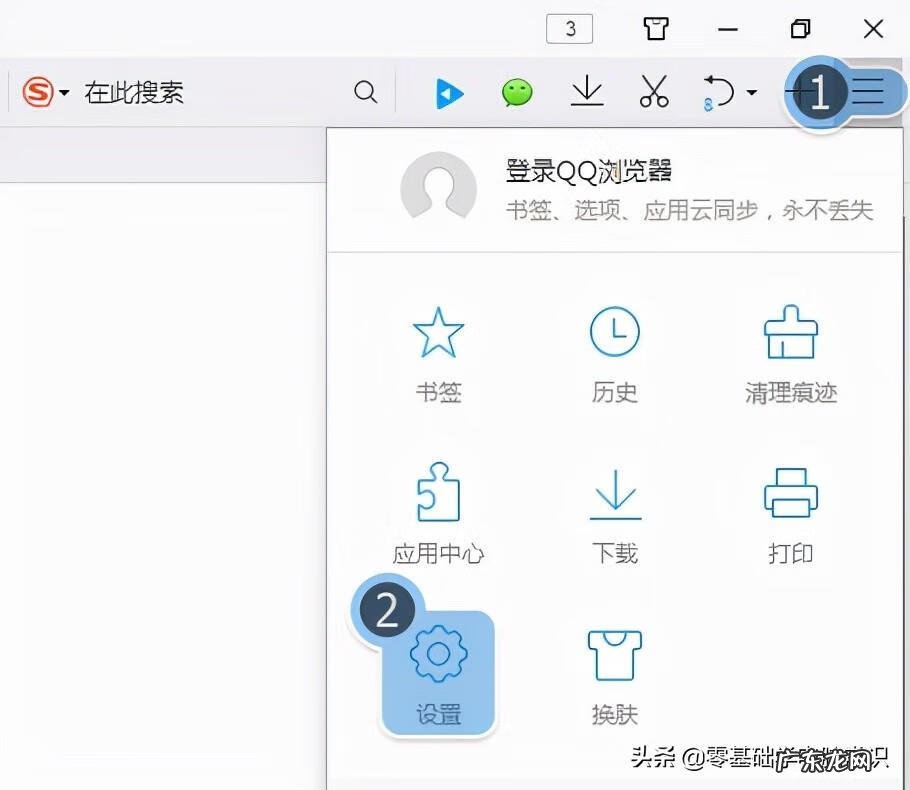
Task: Open the Sogou search engine dropdown
Action: (x=46, y=93)
